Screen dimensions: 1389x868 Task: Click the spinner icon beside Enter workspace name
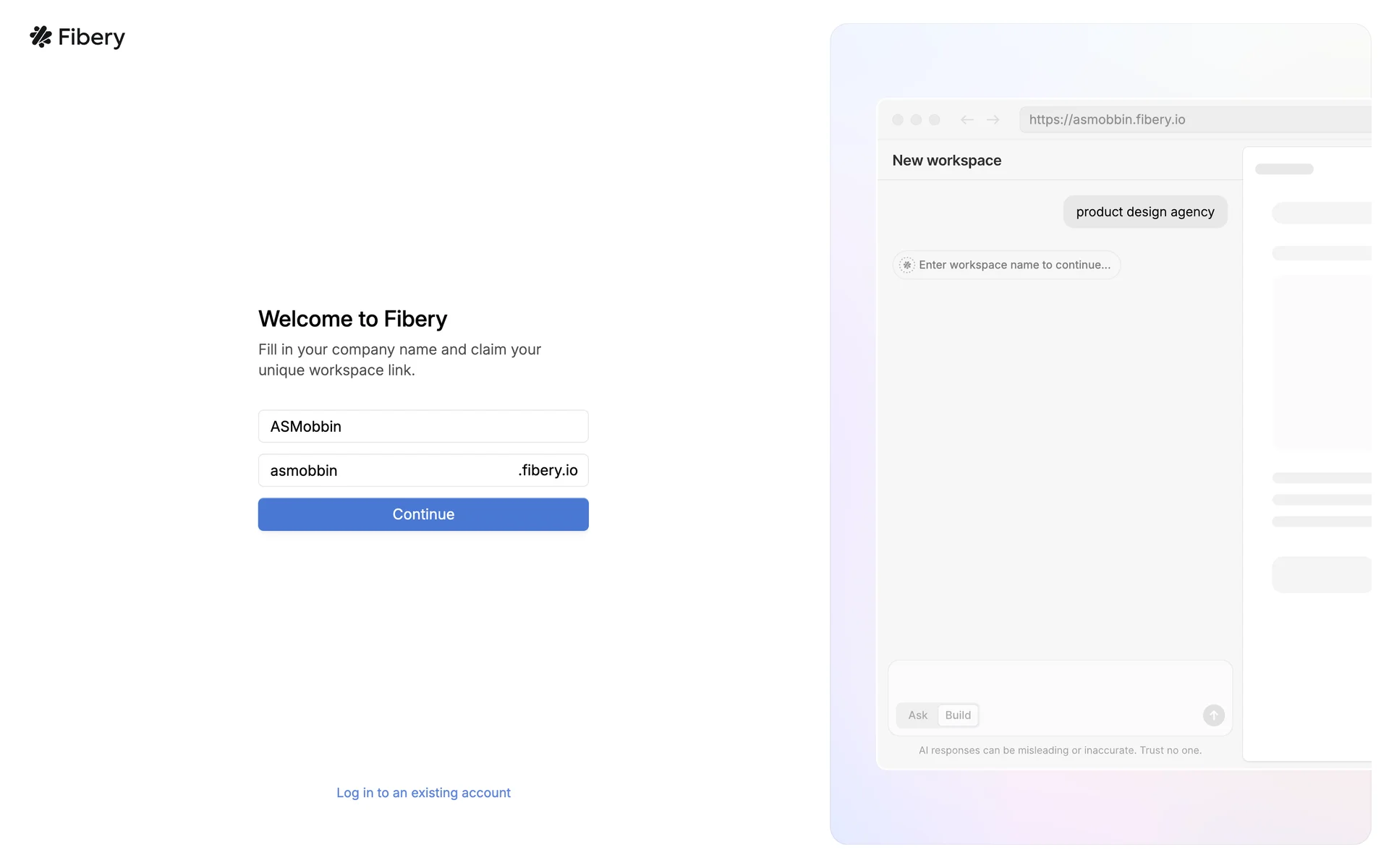pyautogui.click(x=906, y=265)
